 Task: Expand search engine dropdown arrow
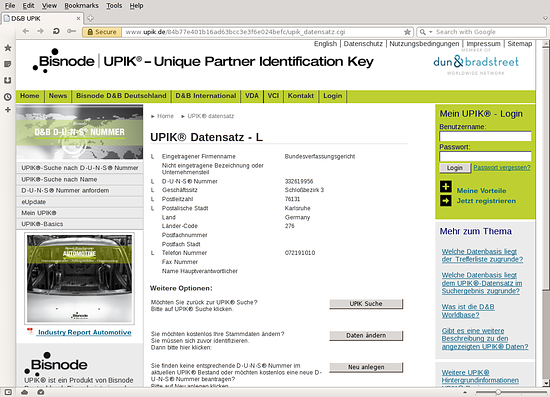point(431,32)
